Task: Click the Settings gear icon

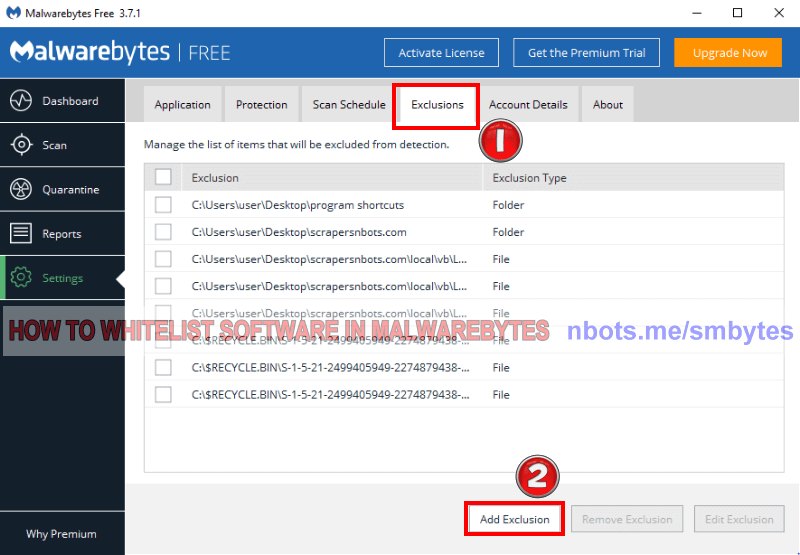Action: 21,278
